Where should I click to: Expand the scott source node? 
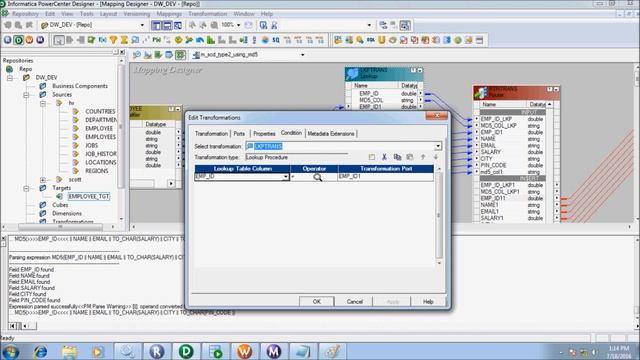tap(43, 180)
